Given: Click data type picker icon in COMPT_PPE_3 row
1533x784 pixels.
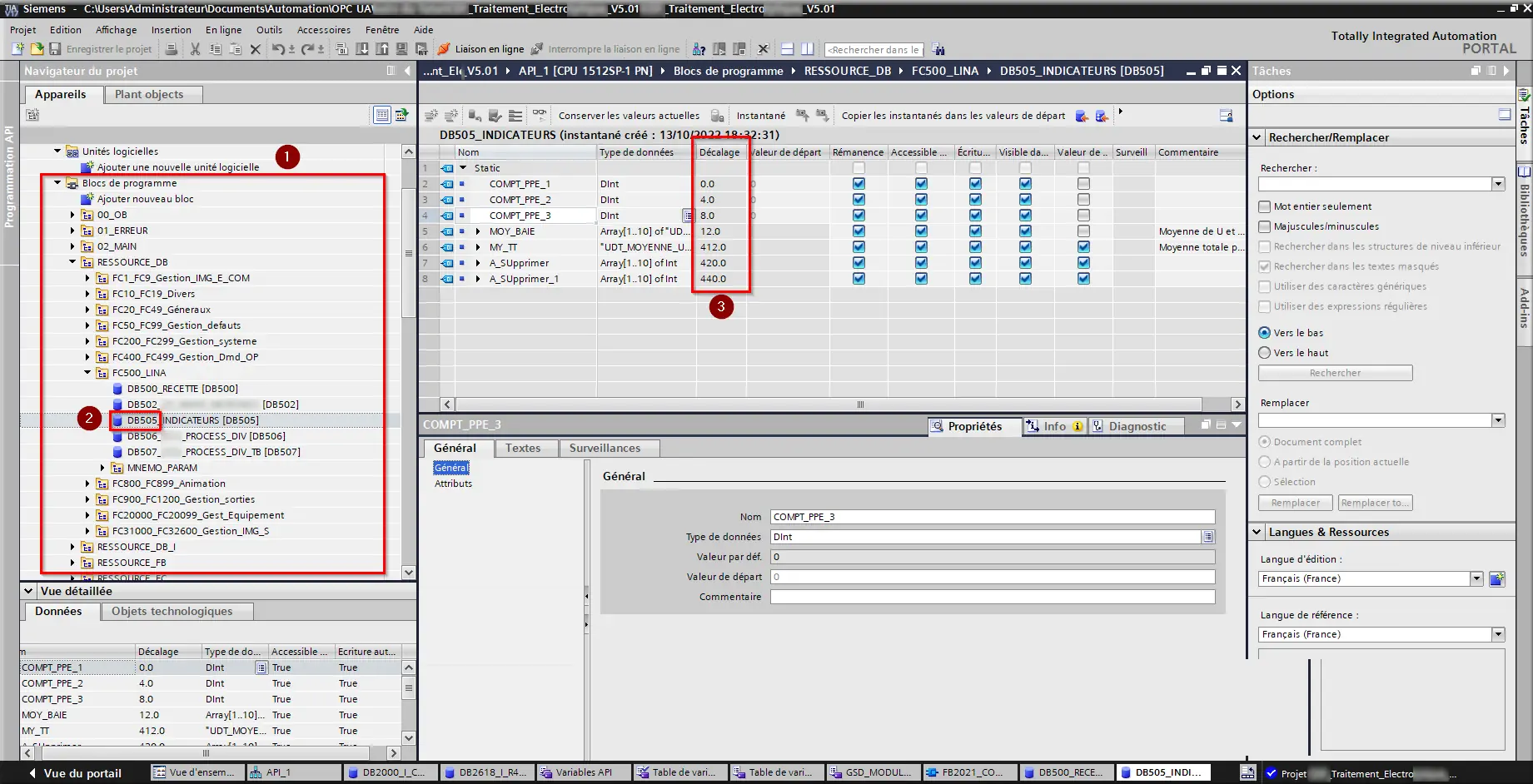Looking at the screenshot, I should pyautogui.click(x=688, y=216).
